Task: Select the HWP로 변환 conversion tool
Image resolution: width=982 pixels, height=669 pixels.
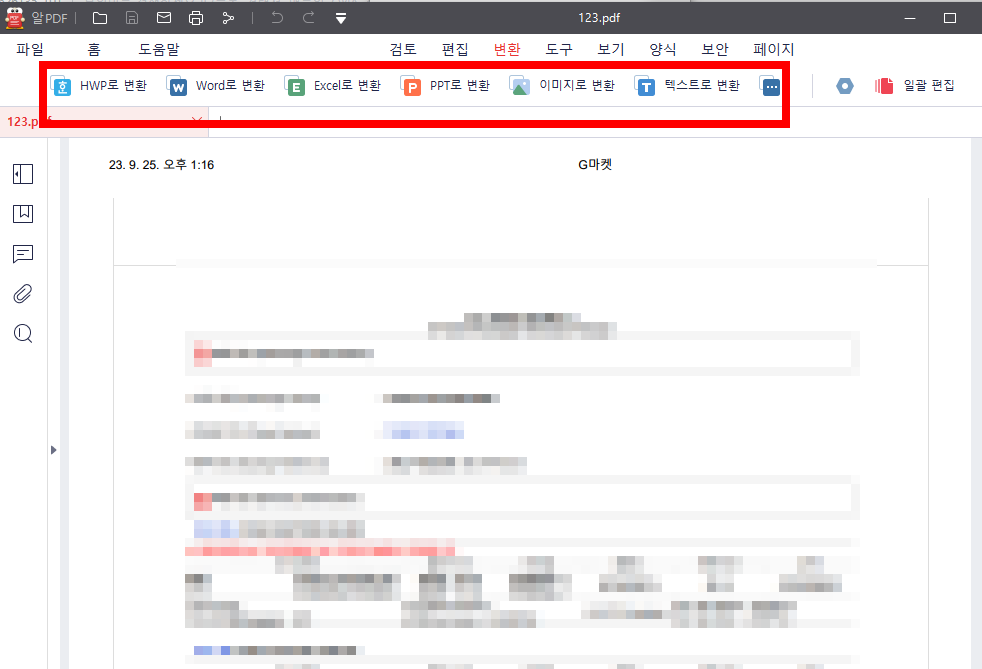Action: pos(99,86)
